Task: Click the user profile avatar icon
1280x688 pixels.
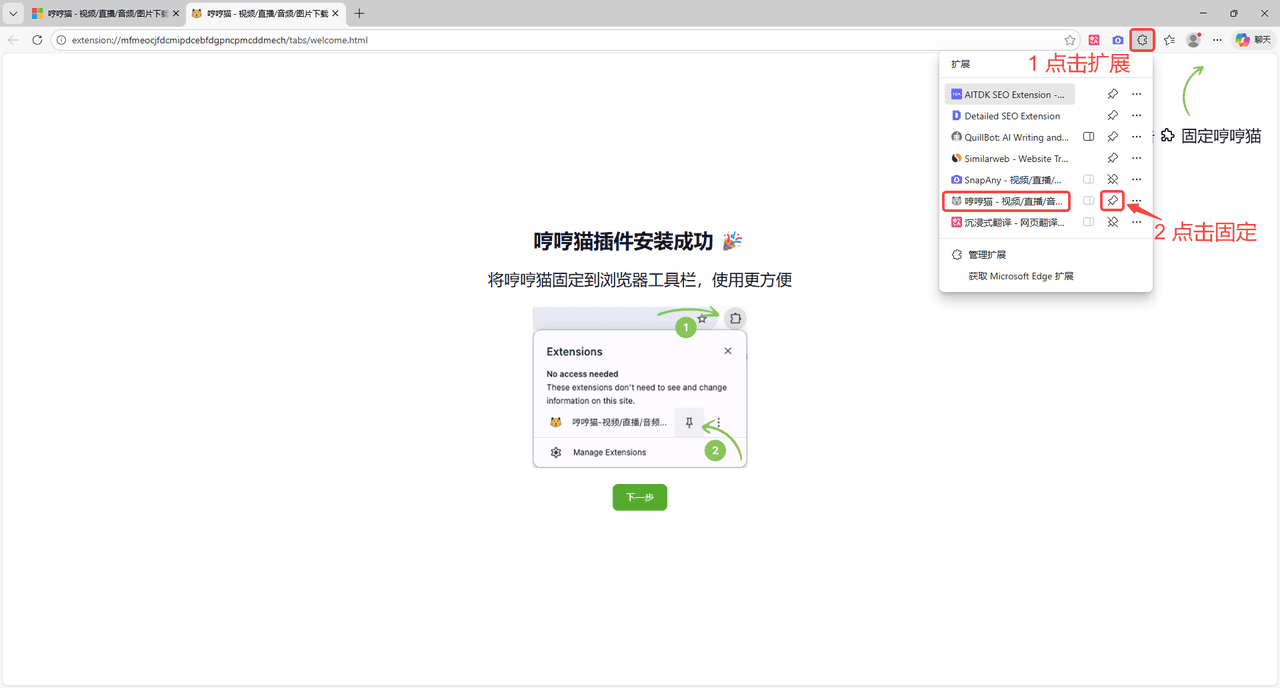Action: pyautogui.click(x=1193, y=40)
